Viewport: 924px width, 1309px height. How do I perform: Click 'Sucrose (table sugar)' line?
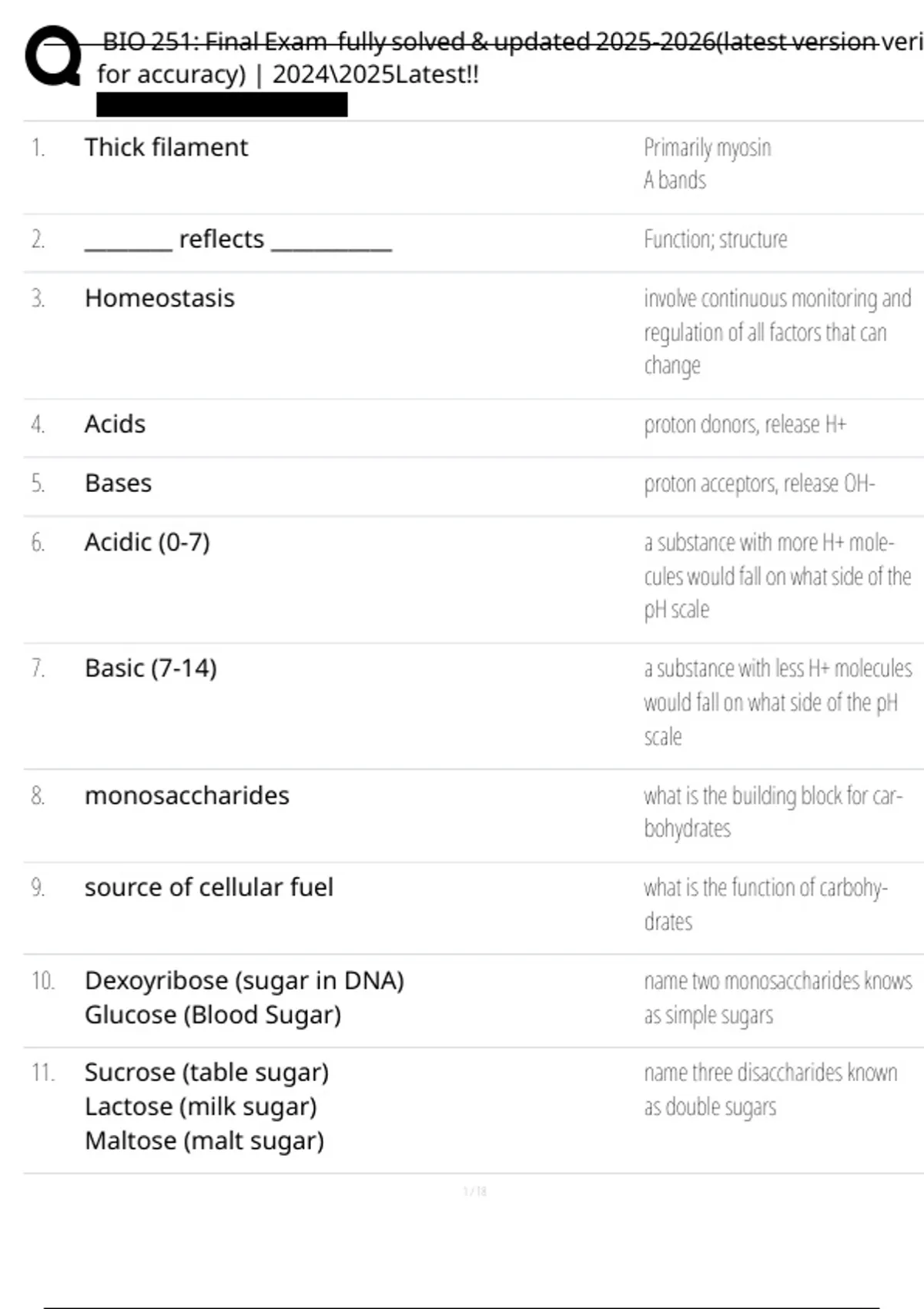point(206,1073)
